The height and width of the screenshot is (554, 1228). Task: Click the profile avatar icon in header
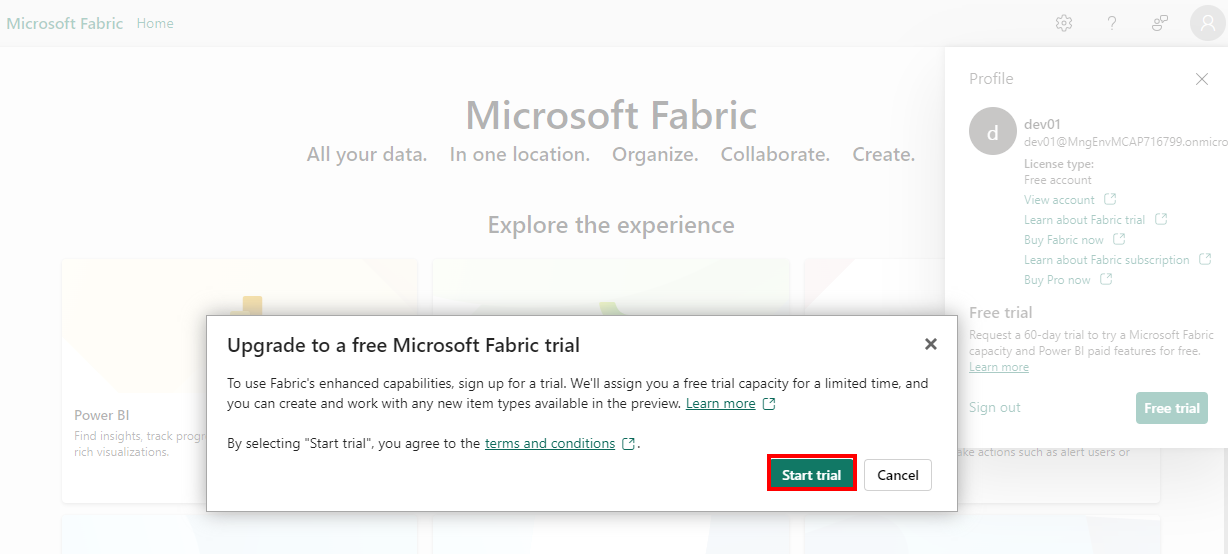(1207, 23)
